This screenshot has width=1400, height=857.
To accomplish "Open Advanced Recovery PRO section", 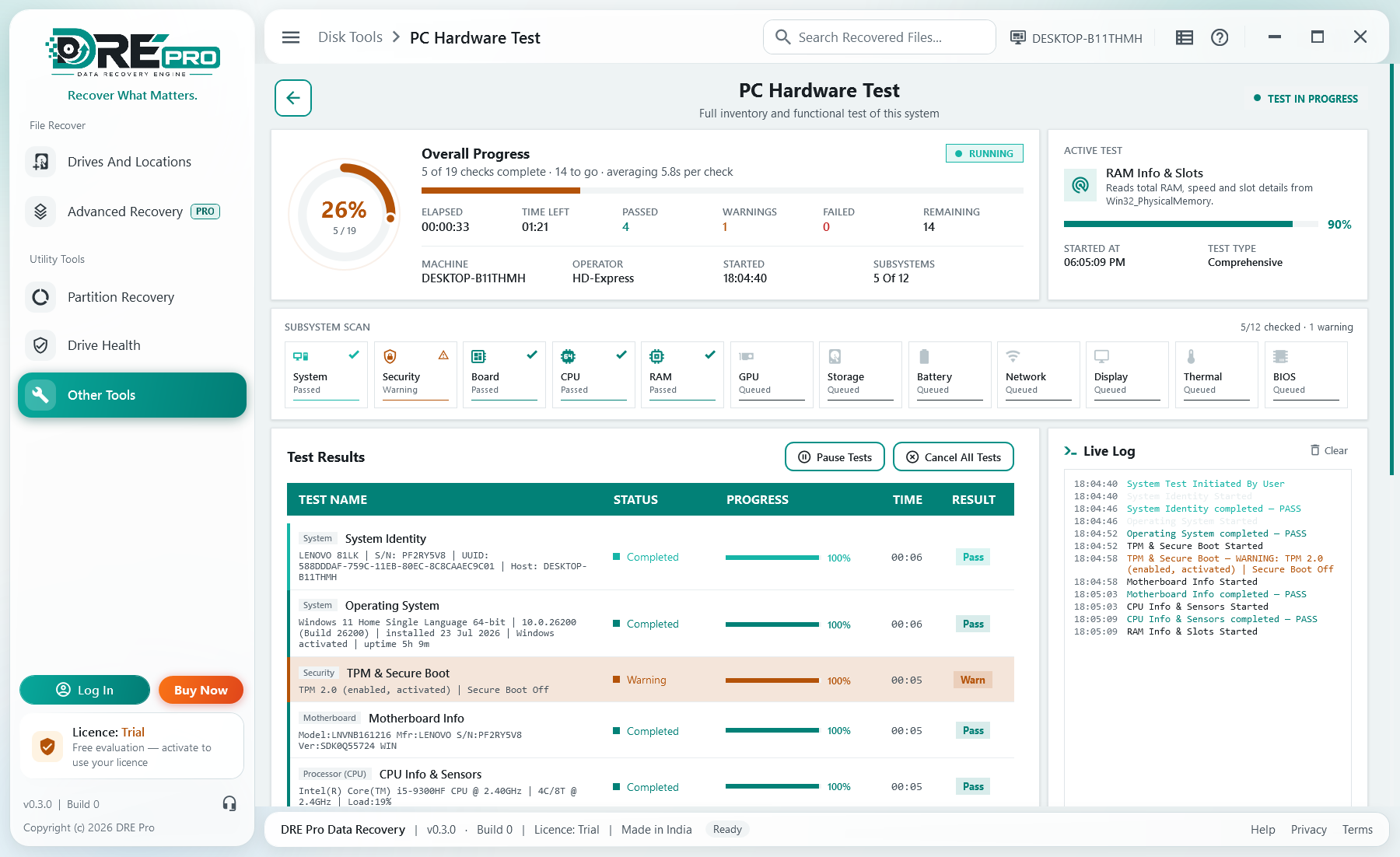I will (x=132, y=212).
